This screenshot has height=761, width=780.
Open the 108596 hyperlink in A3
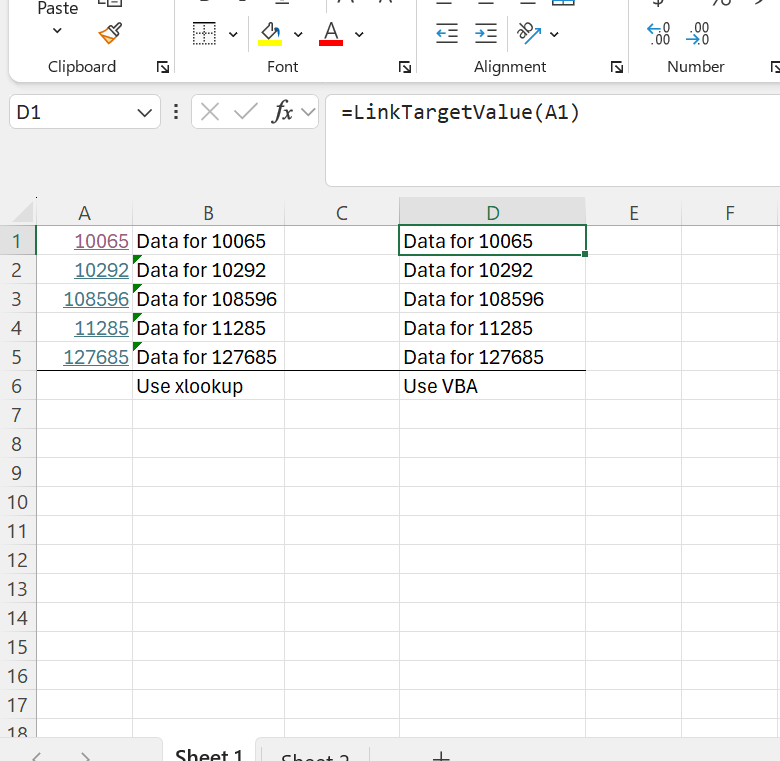click(96, 299)
